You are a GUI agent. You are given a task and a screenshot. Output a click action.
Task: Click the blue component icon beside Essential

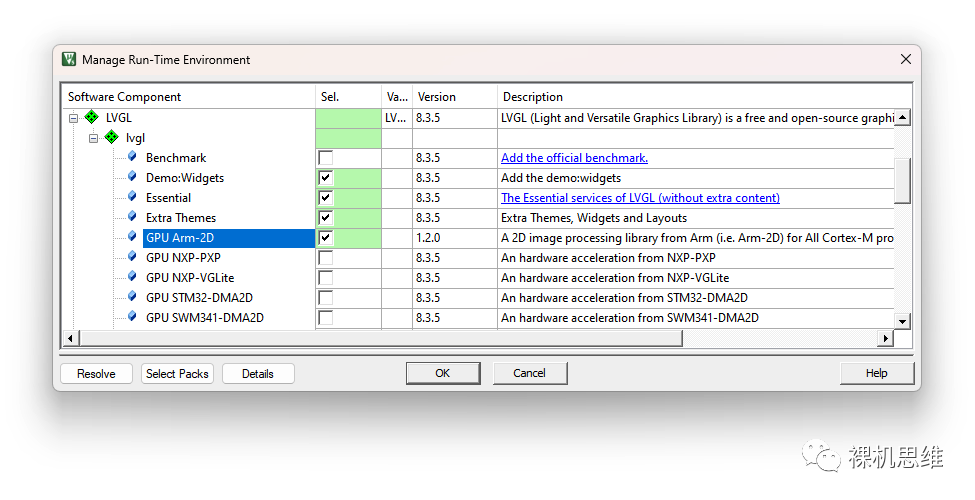point(132,197)
